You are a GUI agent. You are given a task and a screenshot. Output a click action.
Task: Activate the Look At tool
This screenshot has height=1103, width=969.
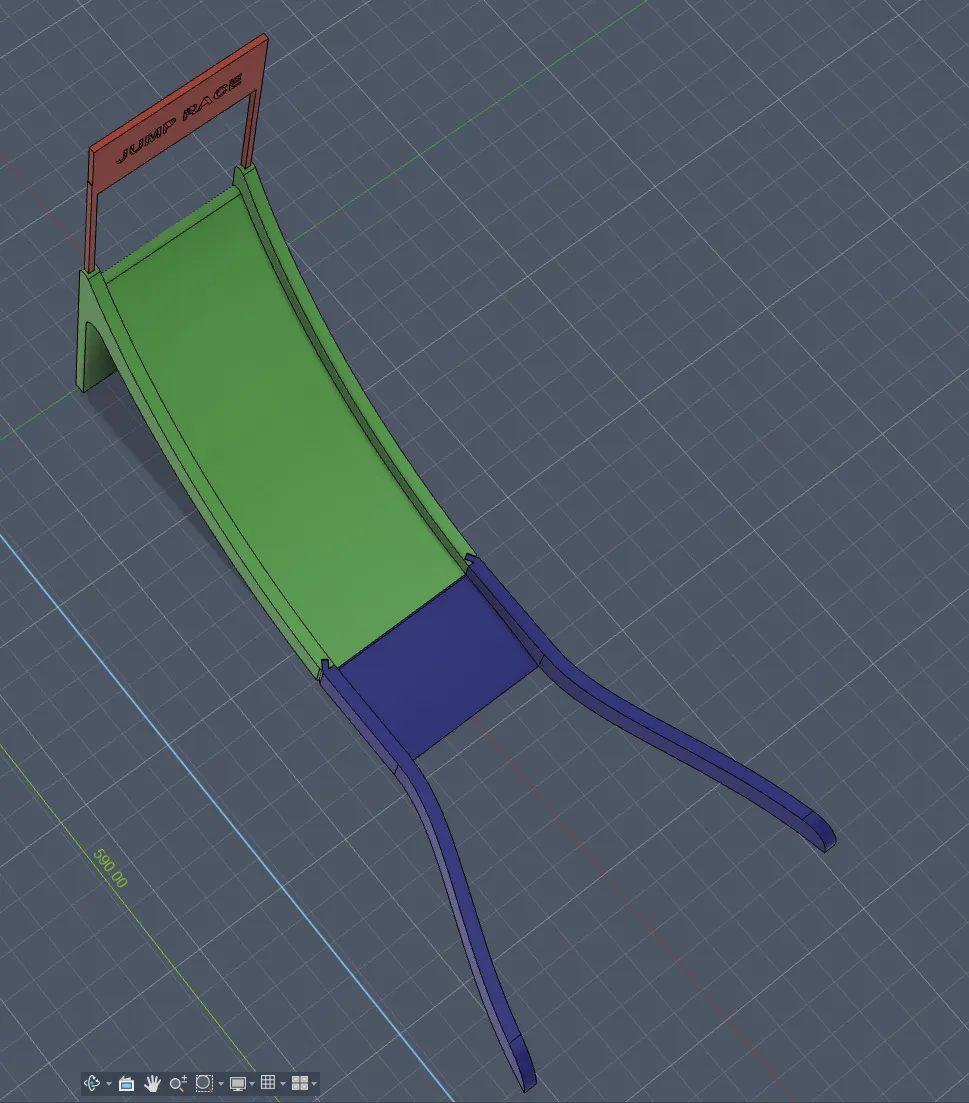click(x=127, y=1082)
